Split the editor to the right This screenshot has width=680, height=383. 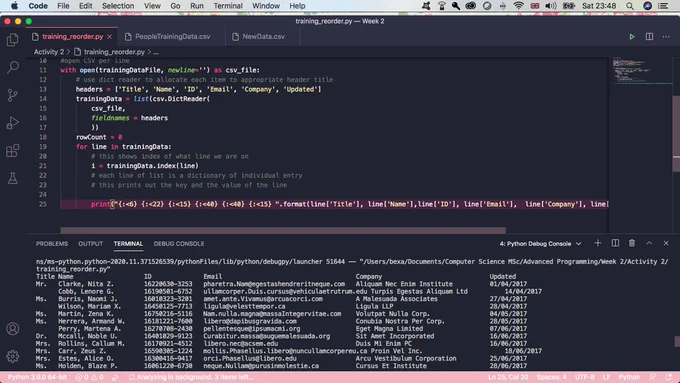649,37
